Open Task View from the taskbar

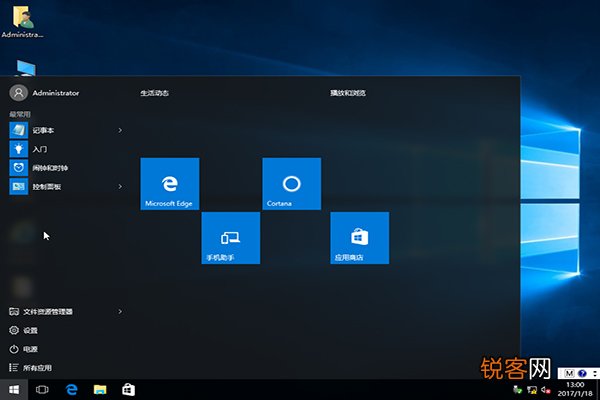tap(43, 388)
